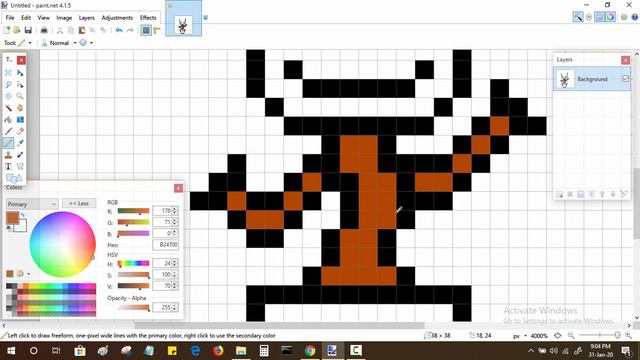Open the image list dropdown arrow
This screenshot has width=640, height=360.
pyautogui.click(x=206, y=18)
